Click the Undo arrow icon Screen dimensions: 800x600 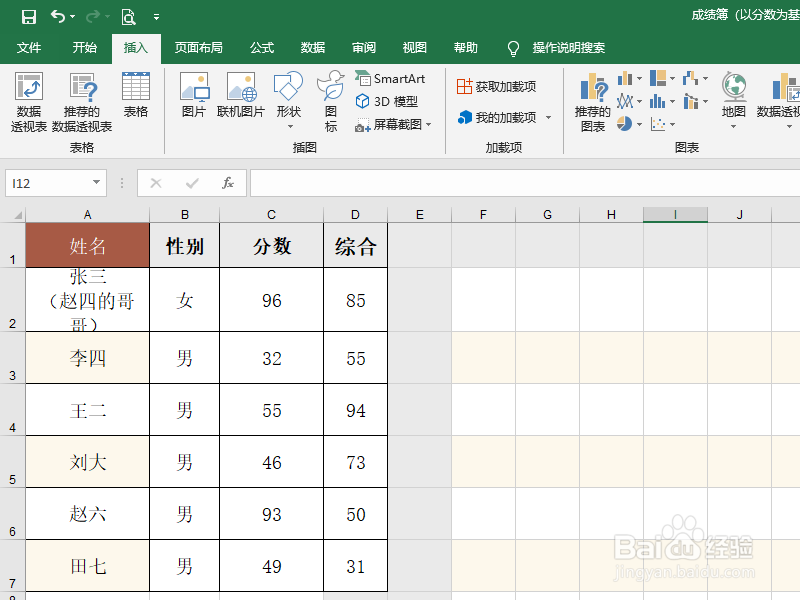pos(58,16)
